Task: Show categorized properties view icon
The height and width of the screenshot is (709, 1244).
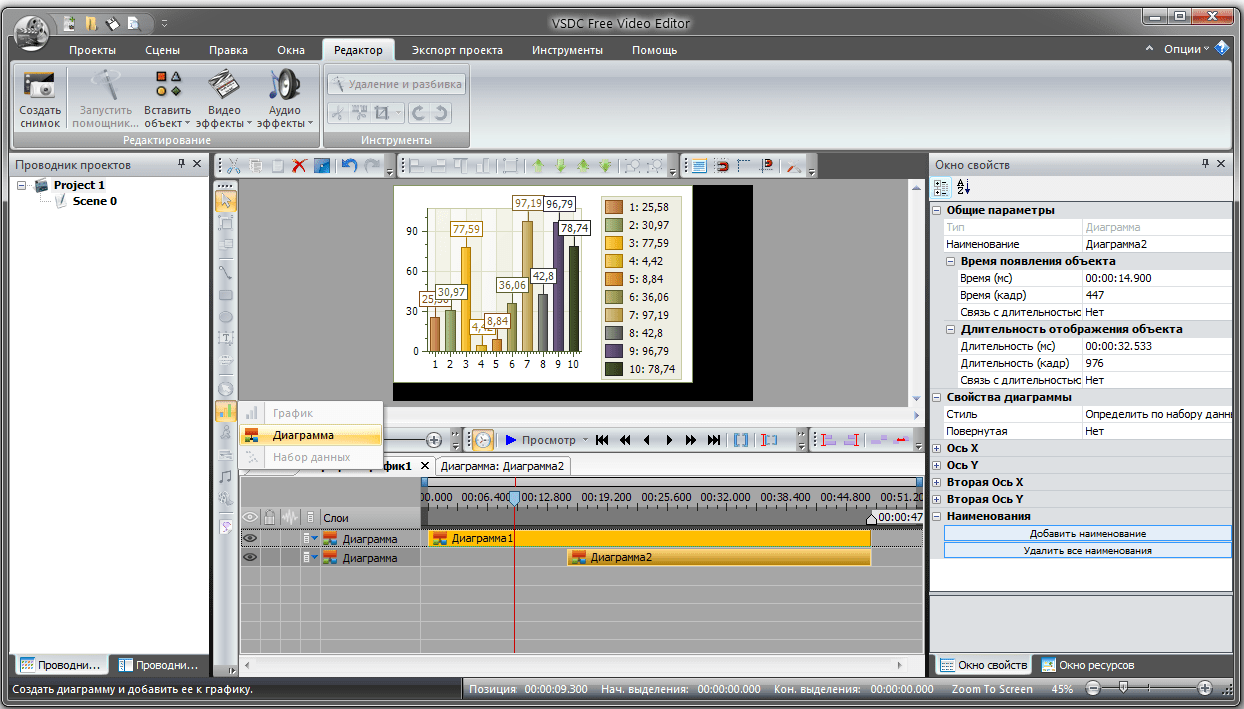Action: click(x=941, y=187)
